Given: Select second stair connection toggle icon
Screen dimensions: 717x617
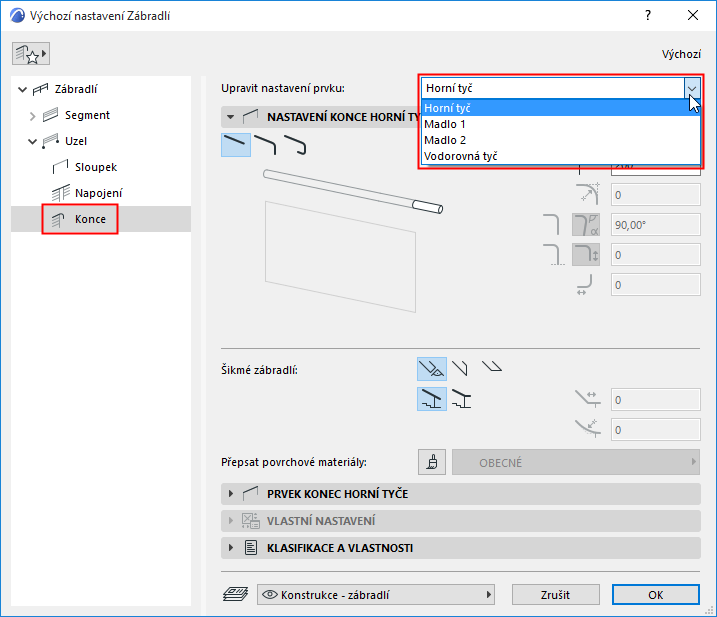Looking at the screenshot, I should [461, 399].
